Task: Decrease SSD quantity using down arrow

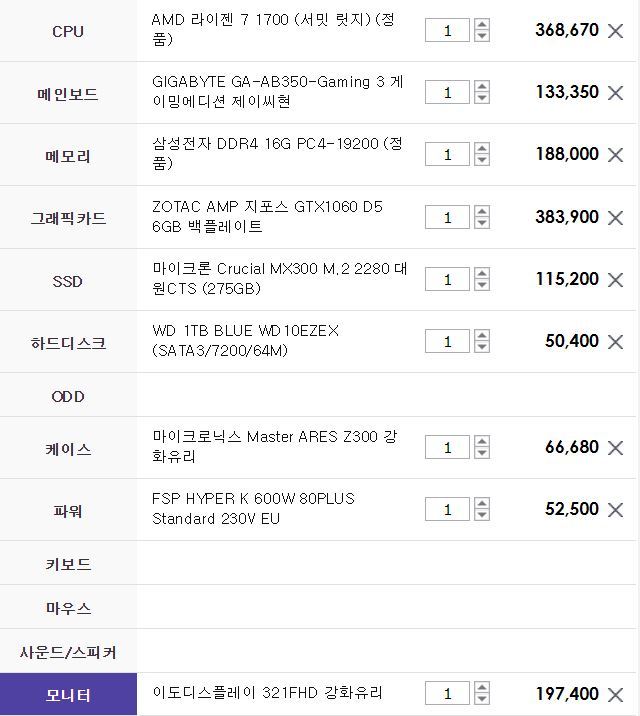Action: click(482, 285)
